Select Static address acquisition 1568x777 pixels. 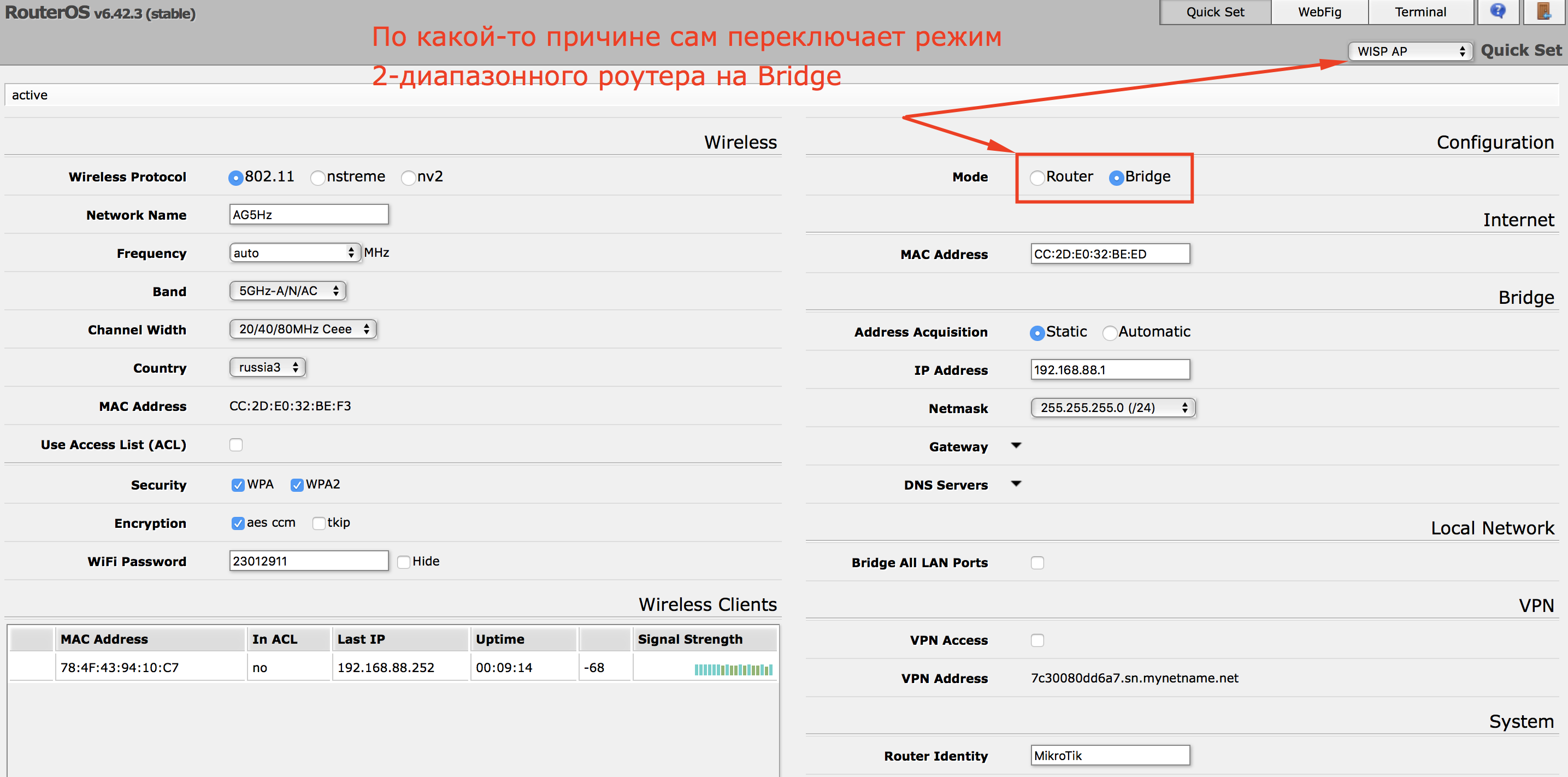(x=1037, y=333)
